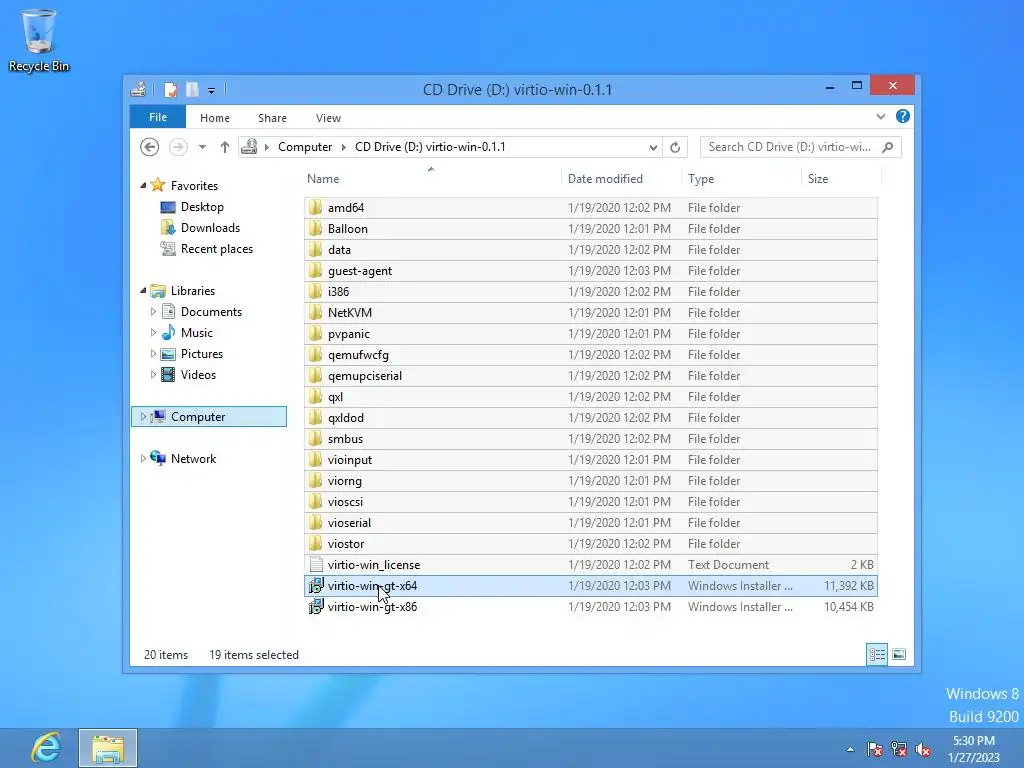The width and height of the screenshot is (1024, 768).
Task: Expand the Network tree node
Action: pos(143,458)
